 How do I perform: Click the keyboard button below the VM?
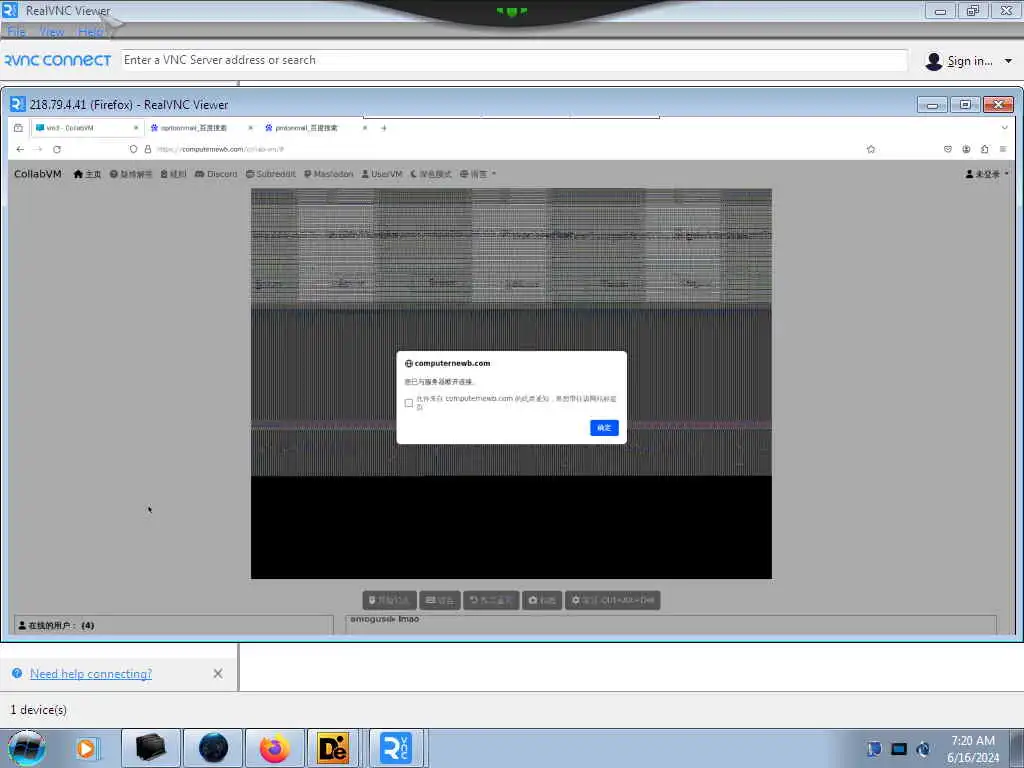coord(440,600)
